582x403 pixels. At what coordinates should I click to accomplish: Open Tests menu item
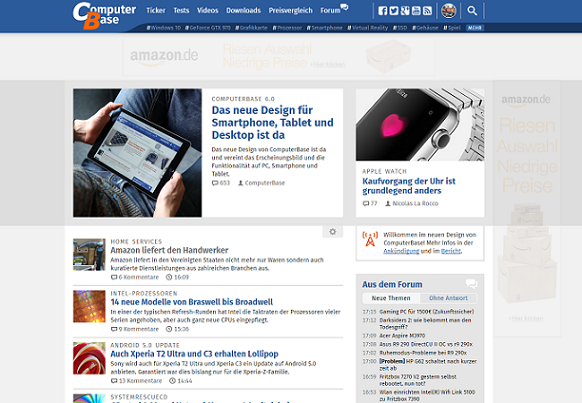[x=181, y=10]
